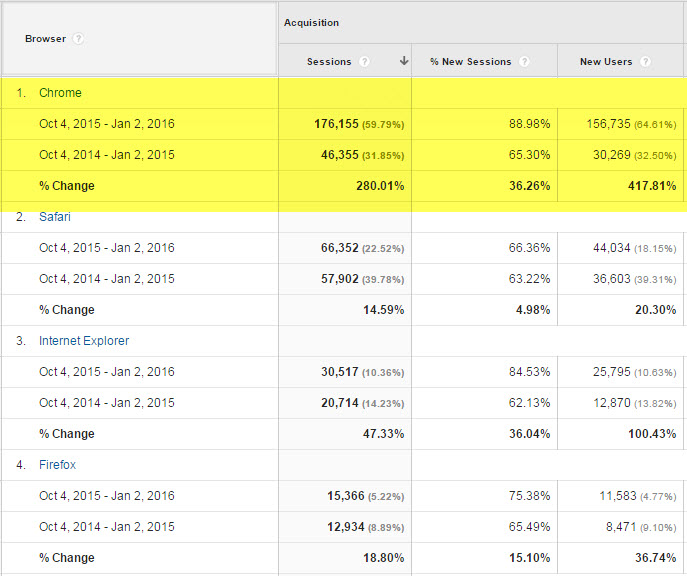Open the Firefox browser link

57,465
